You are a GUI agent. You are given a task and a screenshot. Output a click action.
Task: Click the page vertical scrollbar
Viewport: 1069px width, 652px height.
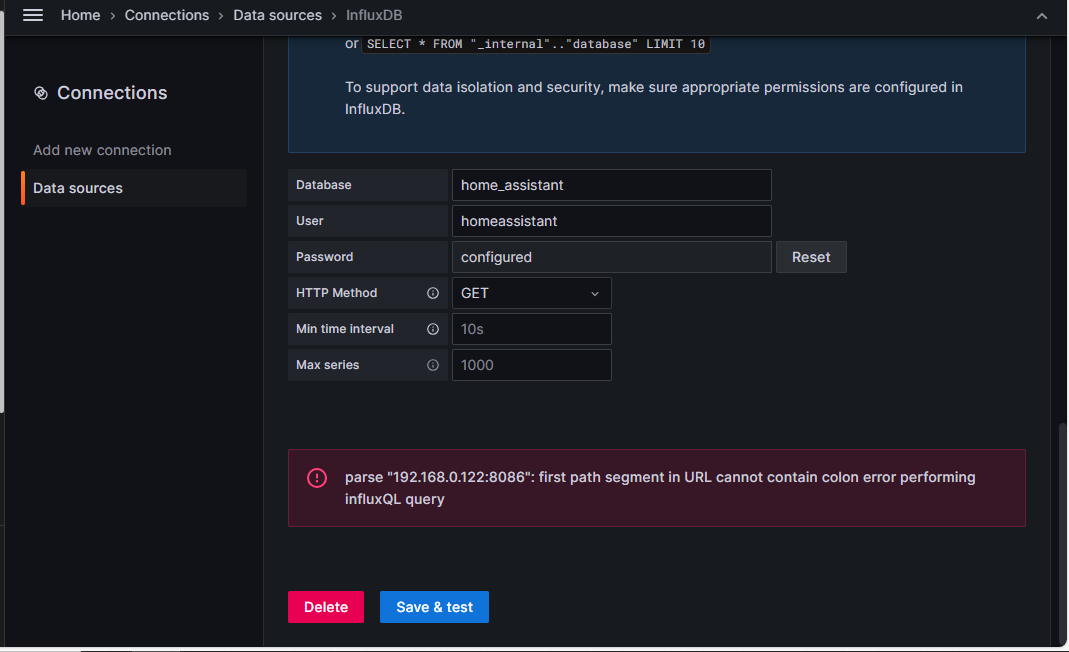click(1062, 532)
